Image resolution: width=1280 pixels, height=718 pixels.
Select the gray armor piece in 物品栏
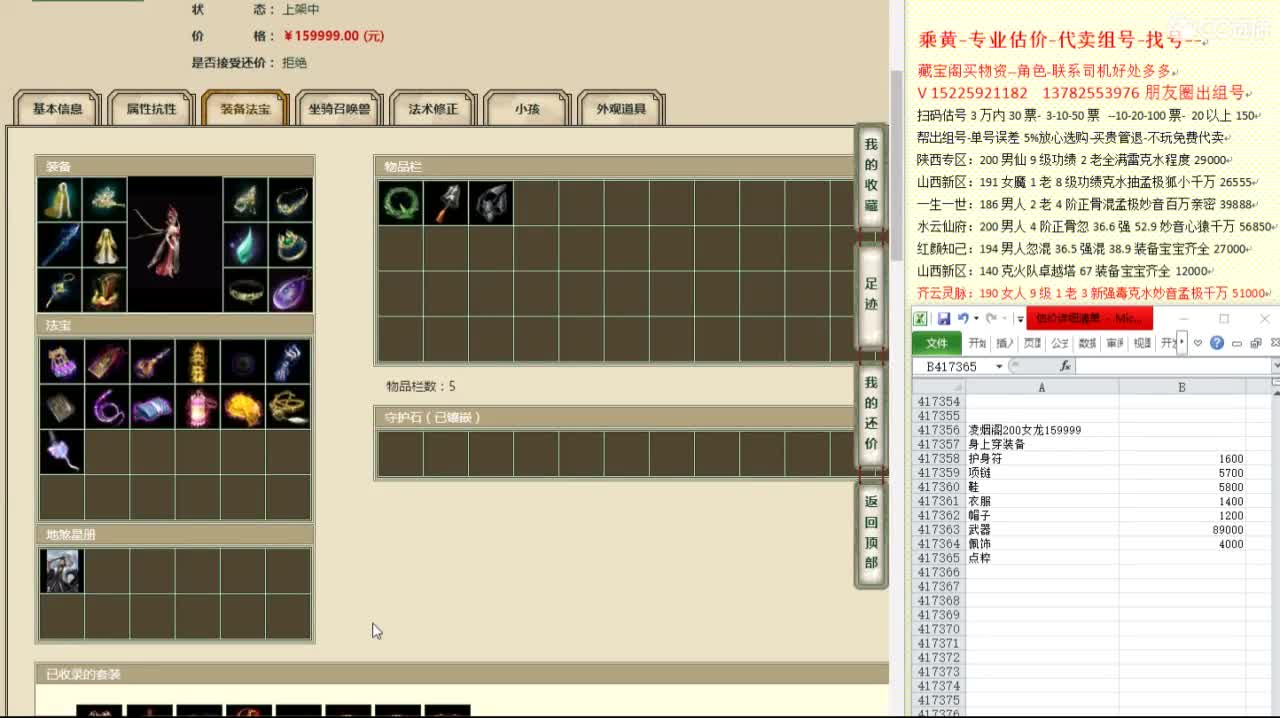[491, 203]
